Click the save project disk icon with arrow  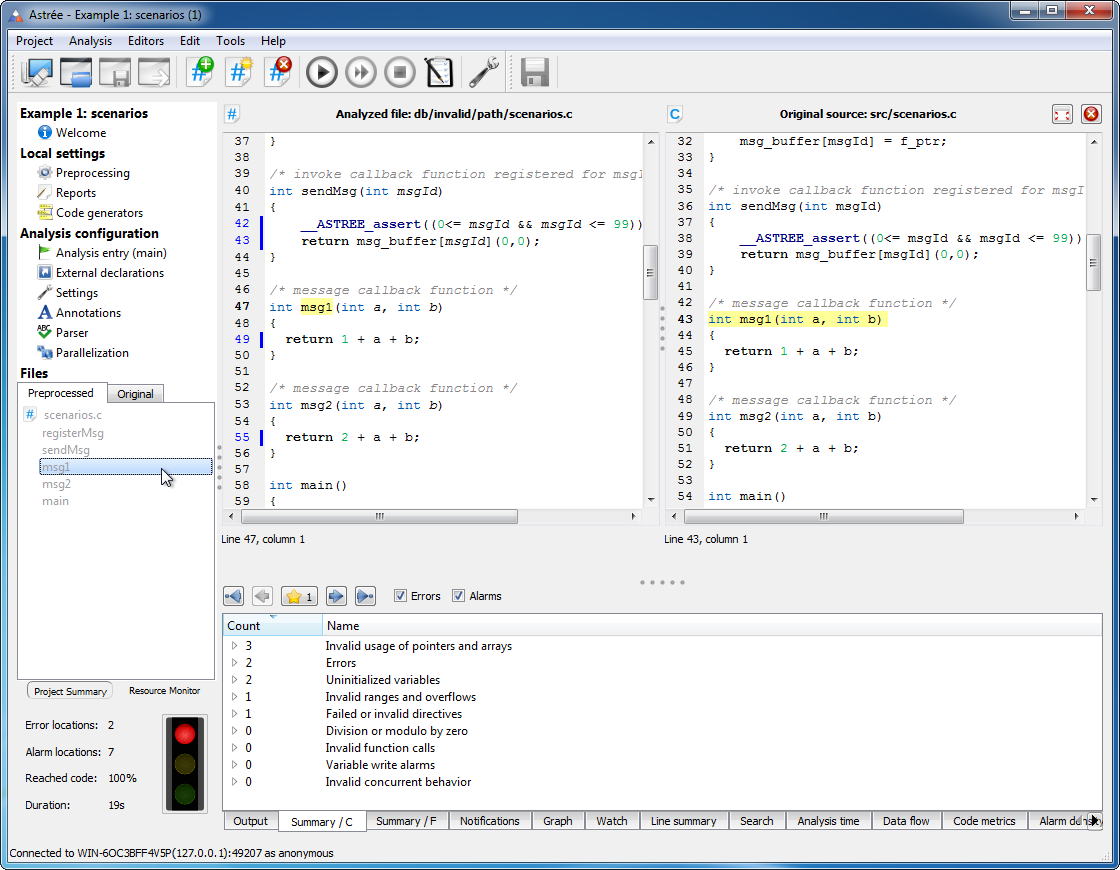click(114, 72)
